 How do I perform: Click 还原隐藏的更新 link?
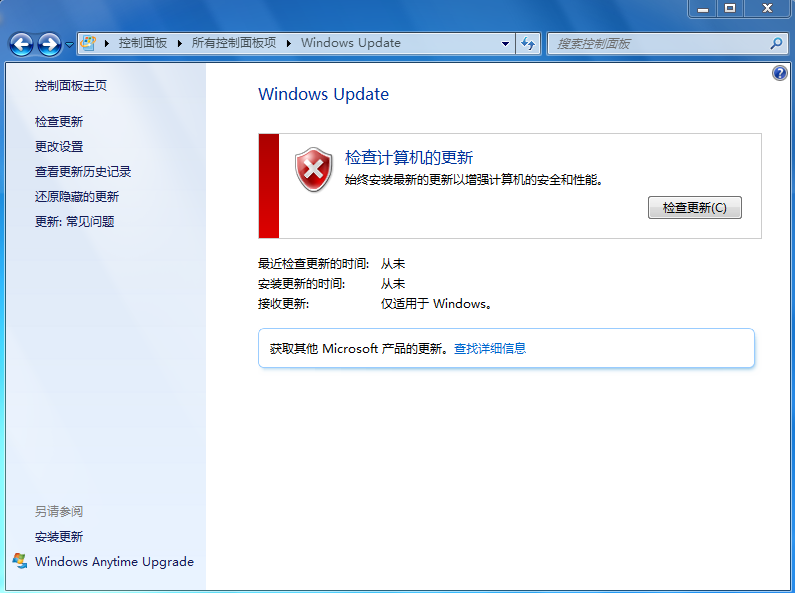(x=77, y=197)
